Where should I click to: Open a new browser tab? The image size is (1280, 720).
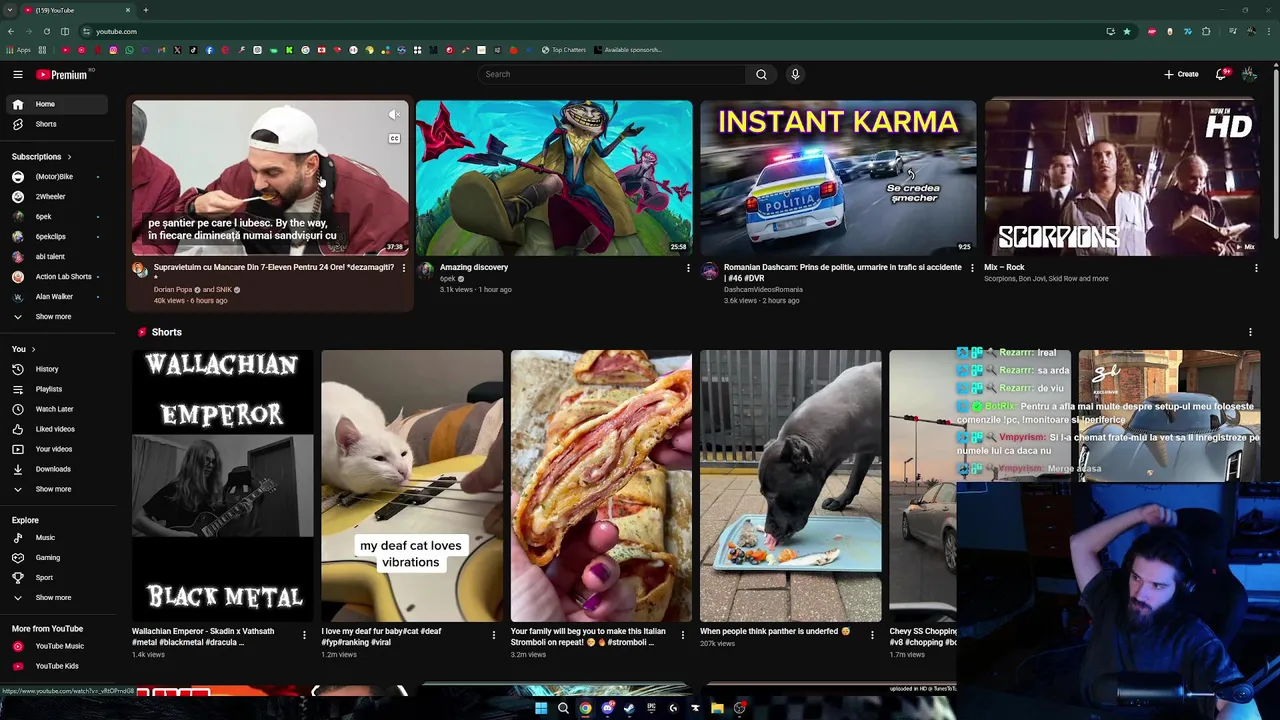tap(145, 10)
